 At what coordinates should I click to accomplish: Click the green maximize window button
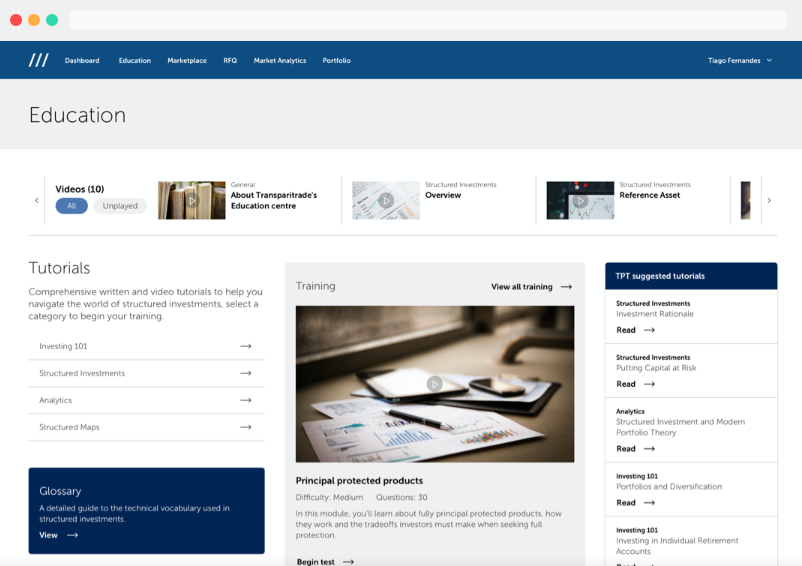pyautogui.click(x=52, y=20)
